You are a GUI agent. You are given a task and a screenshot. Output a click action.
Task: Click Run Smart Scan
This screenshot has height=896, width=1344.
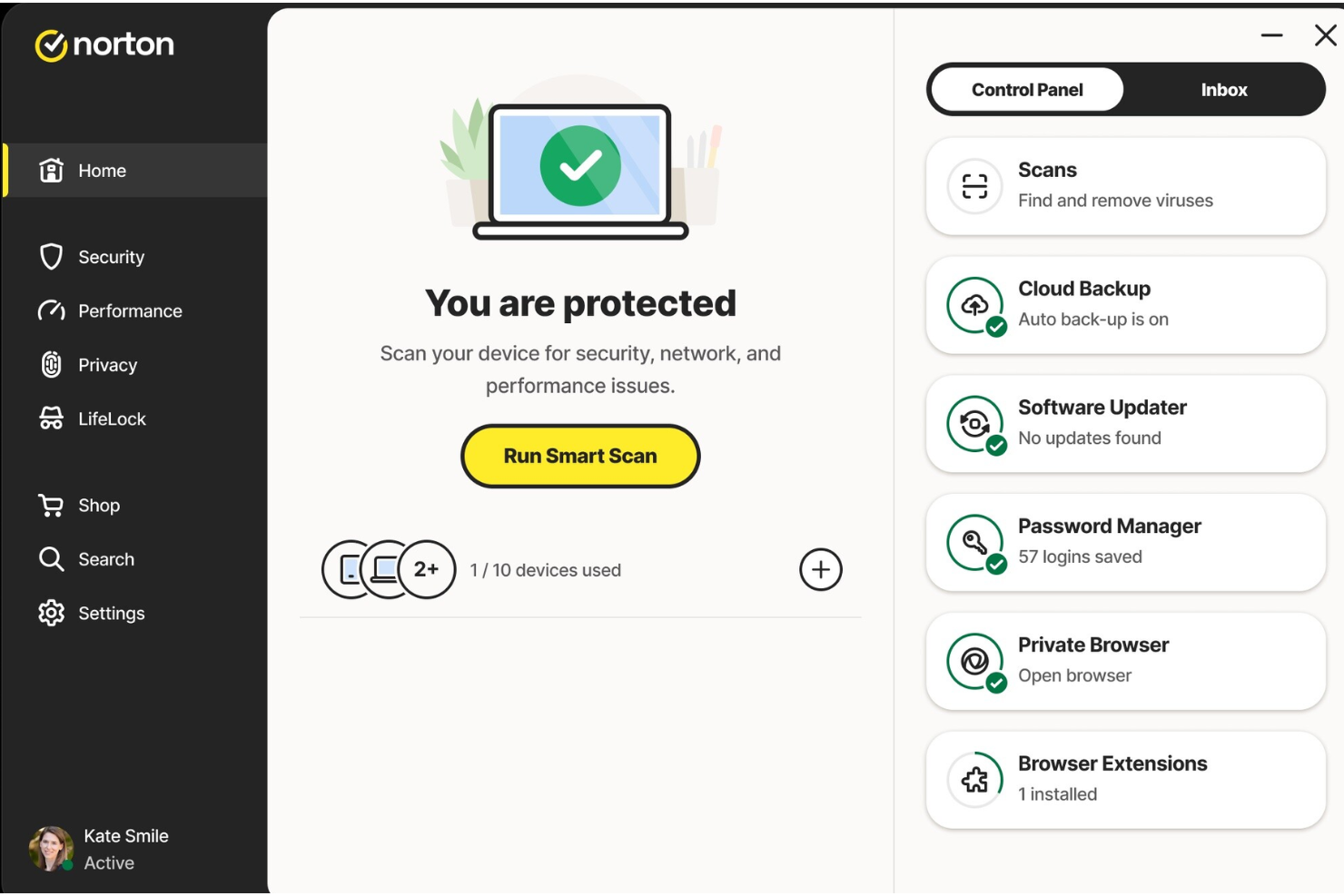tap(580, 455)
